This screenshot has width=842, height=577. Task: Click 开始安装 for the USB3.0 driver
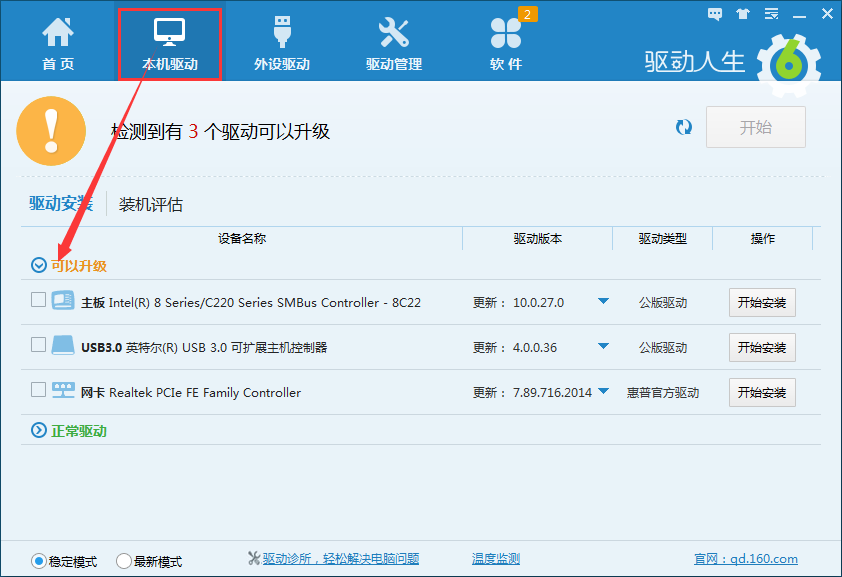(762, 347)
